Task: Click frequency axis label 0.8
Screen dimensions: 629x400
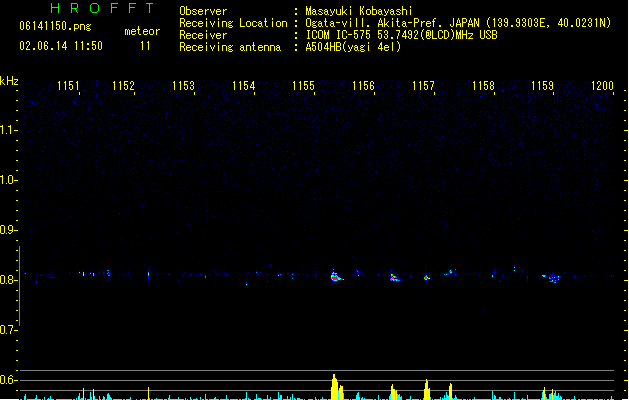Action: click(8, 280)
